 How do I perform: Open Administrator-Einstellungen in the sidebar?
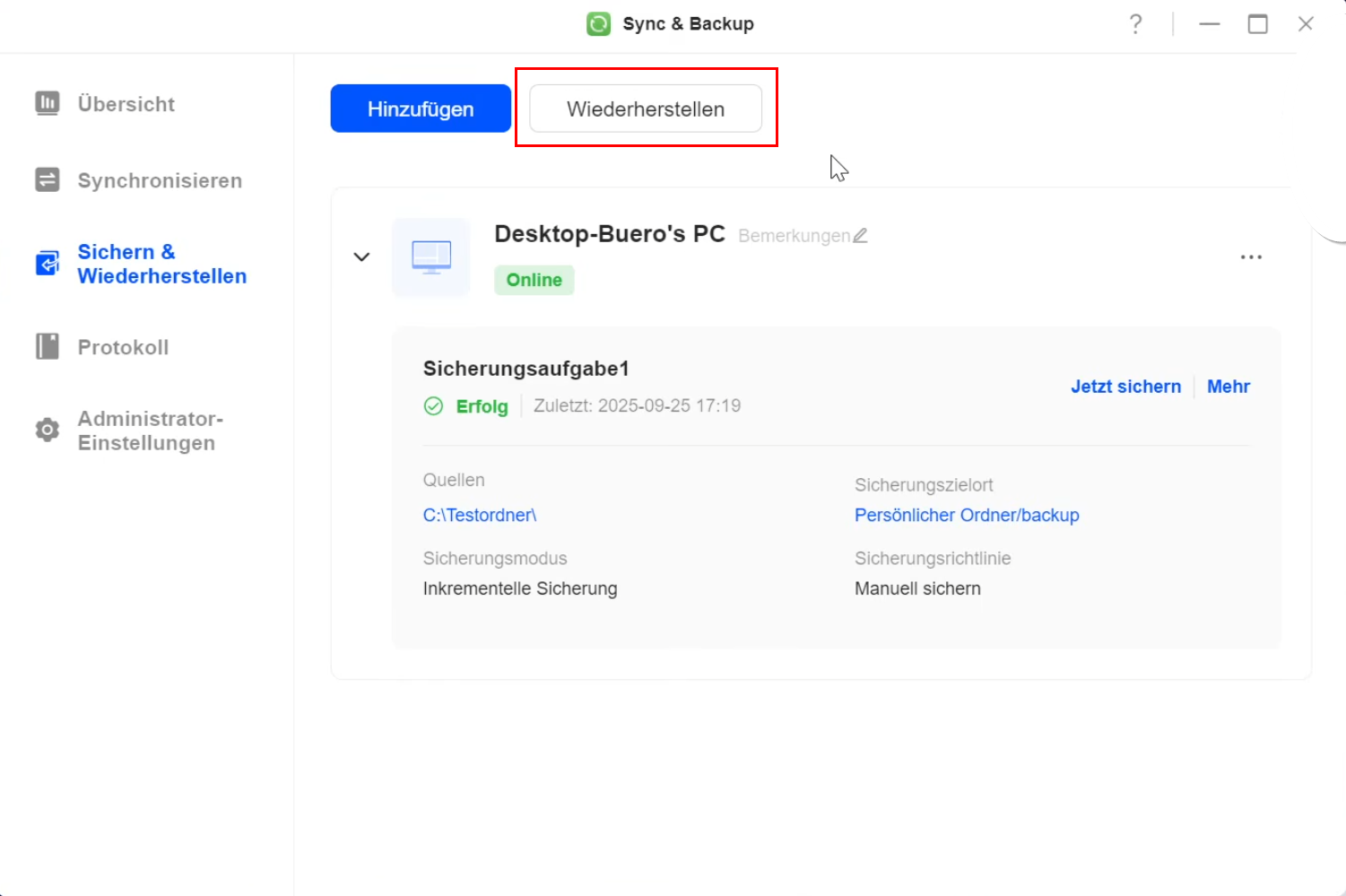[151, 431]
